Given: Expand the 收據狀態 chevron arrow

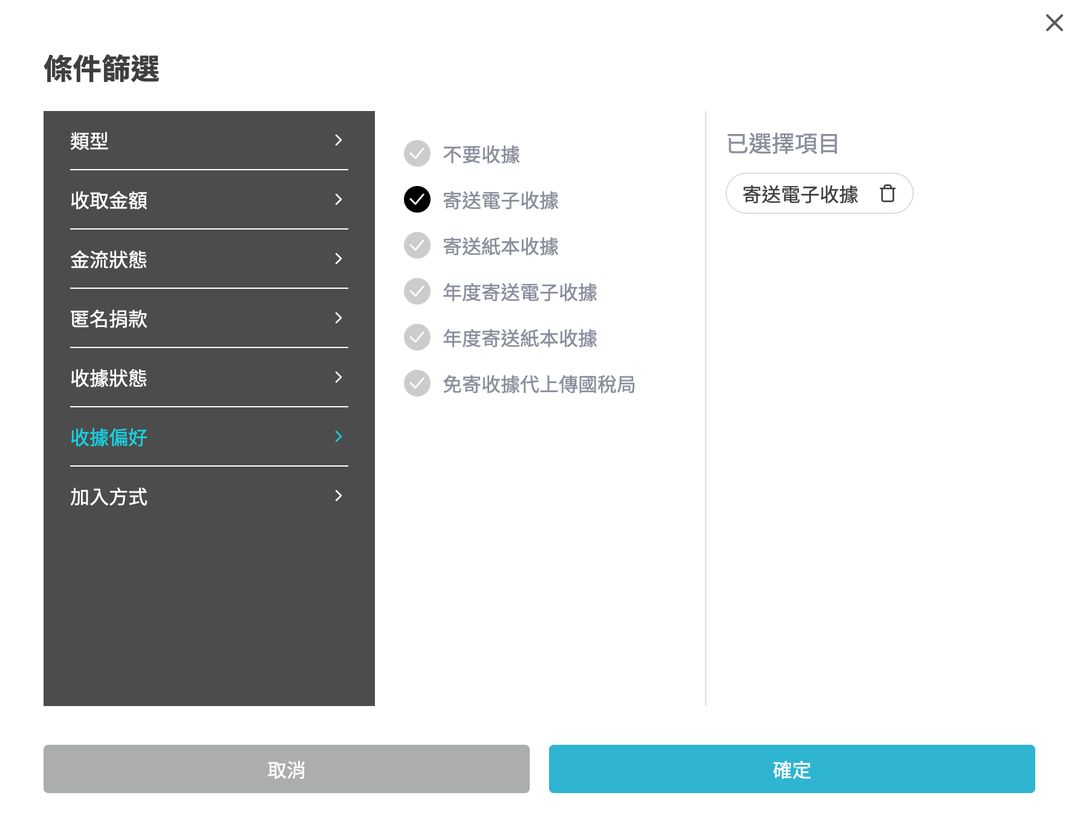Looking at the screenshot, I should tap(338, 377).
